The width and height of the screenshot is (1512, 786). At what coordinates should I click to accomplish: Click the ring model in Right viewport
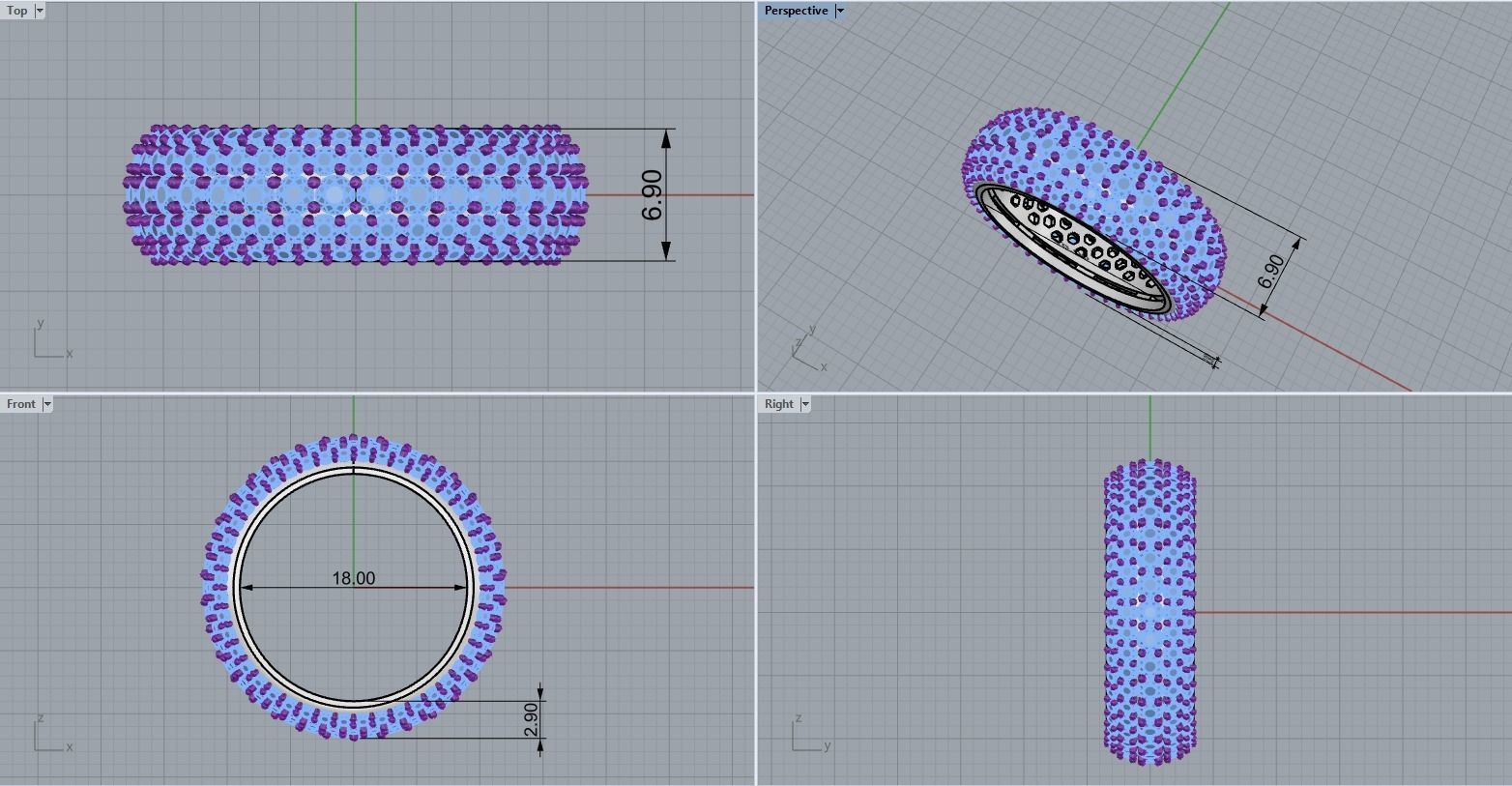pos(1150,612)
